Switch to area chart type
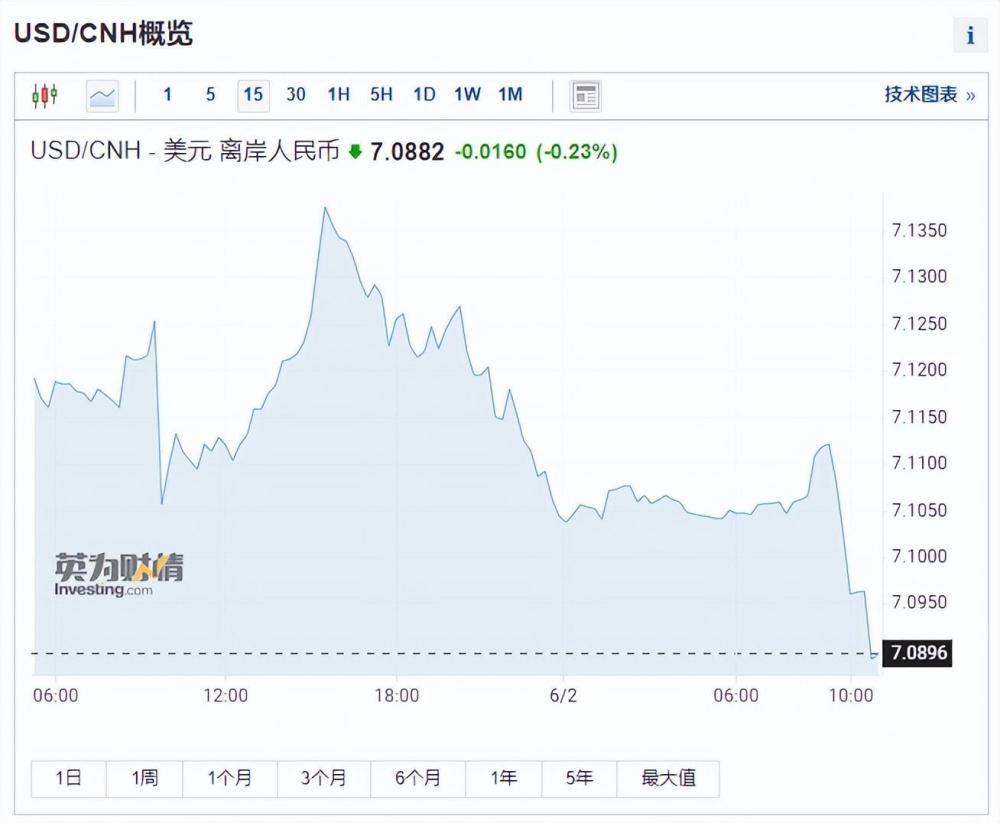The height and width of the screenshot is (823, 1000). pyautogui.click(x=102, y=95)
